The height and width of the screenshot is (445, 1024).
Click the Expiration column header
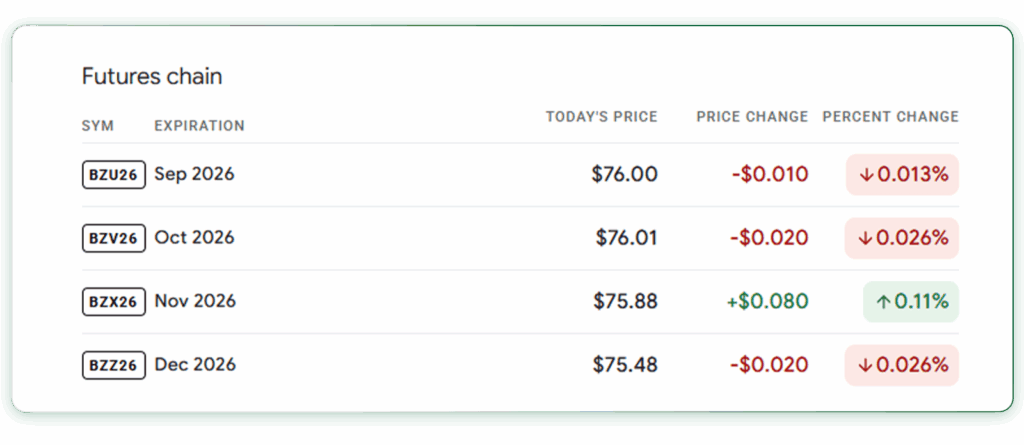[199, 125]
